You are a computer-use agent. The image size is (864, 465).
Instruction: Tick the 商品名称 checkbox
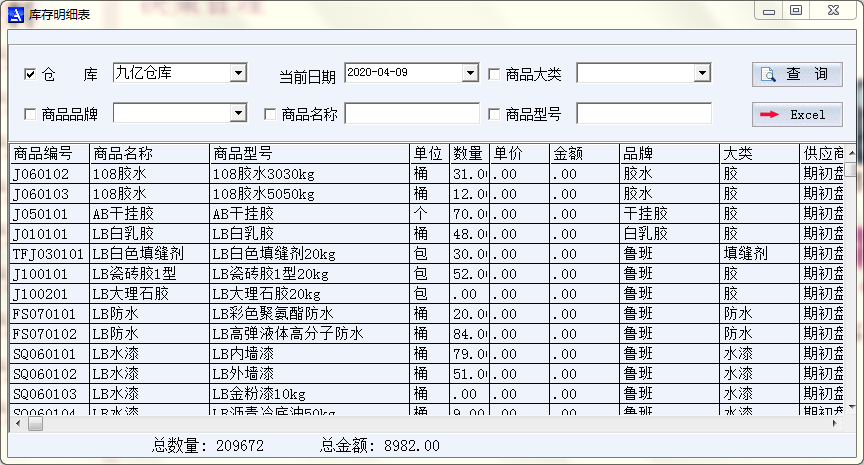[x=270, y=114]
